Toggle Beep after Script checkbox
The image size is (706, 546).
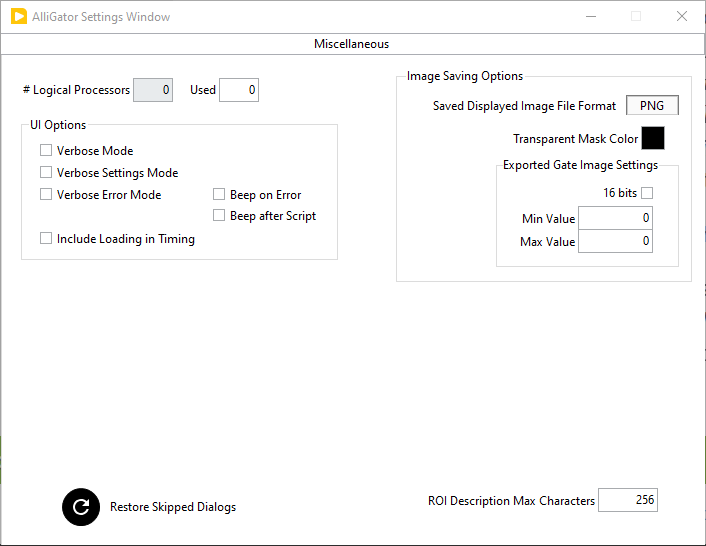tap(219, 215)
